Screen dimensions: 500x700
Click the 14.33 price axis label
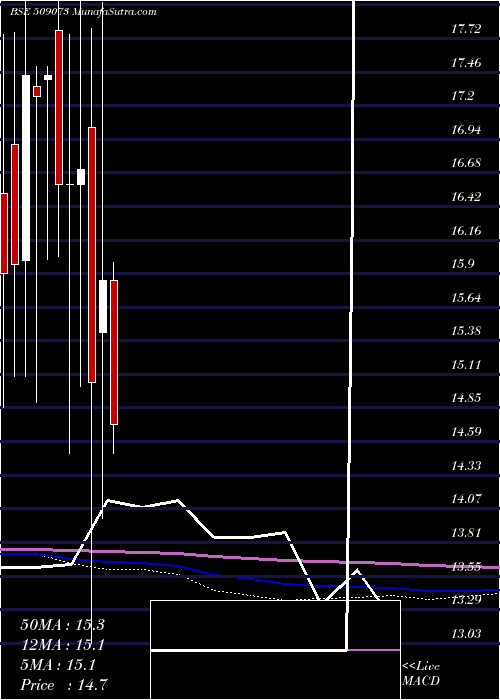pyautogui.click(x=466, y=466)
